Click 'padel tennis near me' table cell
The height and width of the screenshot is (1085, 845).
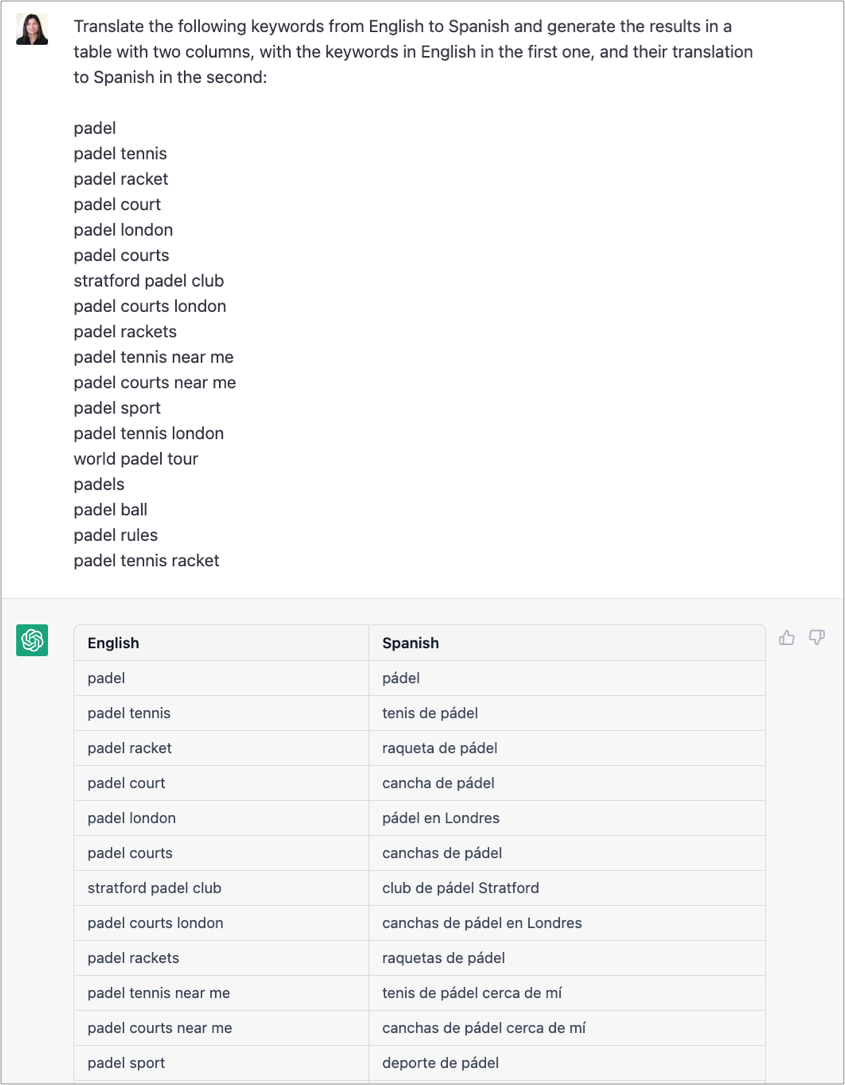click(x=158, y=993)
